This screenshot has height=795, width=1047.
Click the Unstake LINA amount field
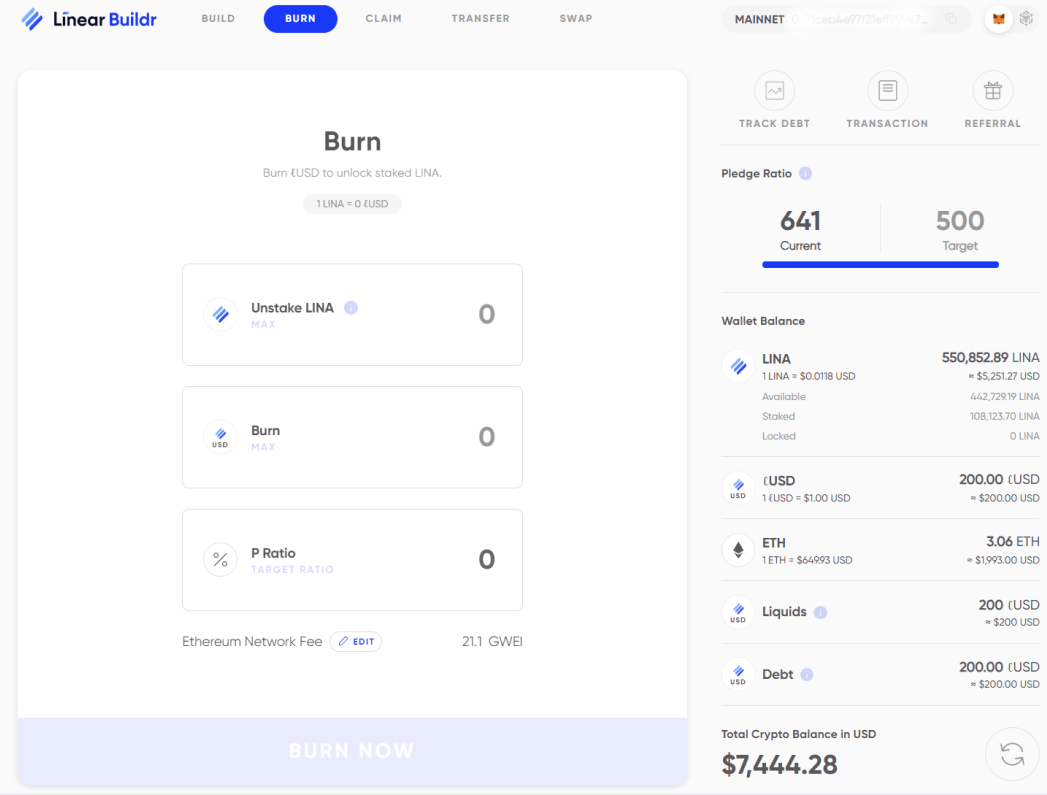point(486,314)
